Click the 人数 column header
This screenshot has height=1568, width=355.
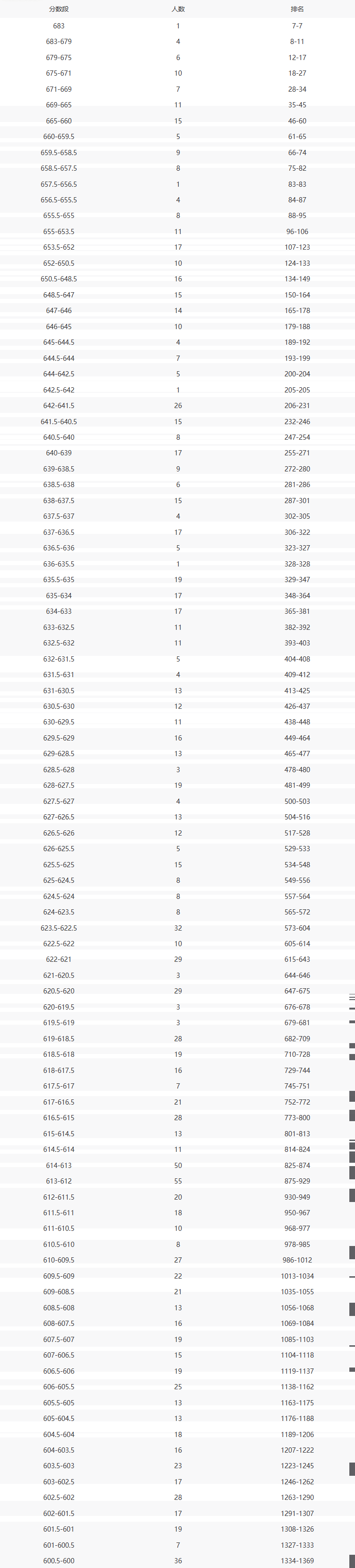[x=178, y=9]
